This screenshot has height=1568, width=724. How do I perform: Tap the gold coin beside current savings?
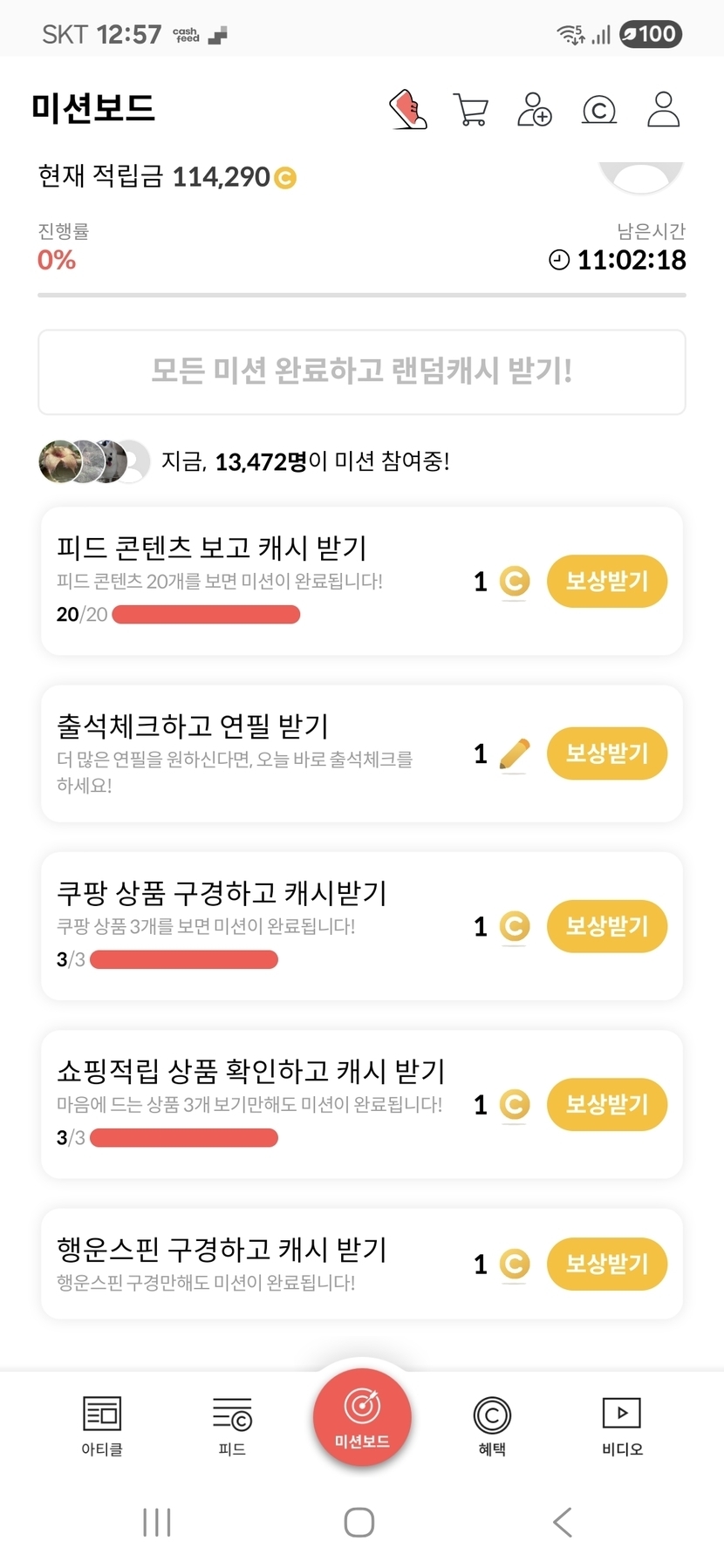(285, 178)
